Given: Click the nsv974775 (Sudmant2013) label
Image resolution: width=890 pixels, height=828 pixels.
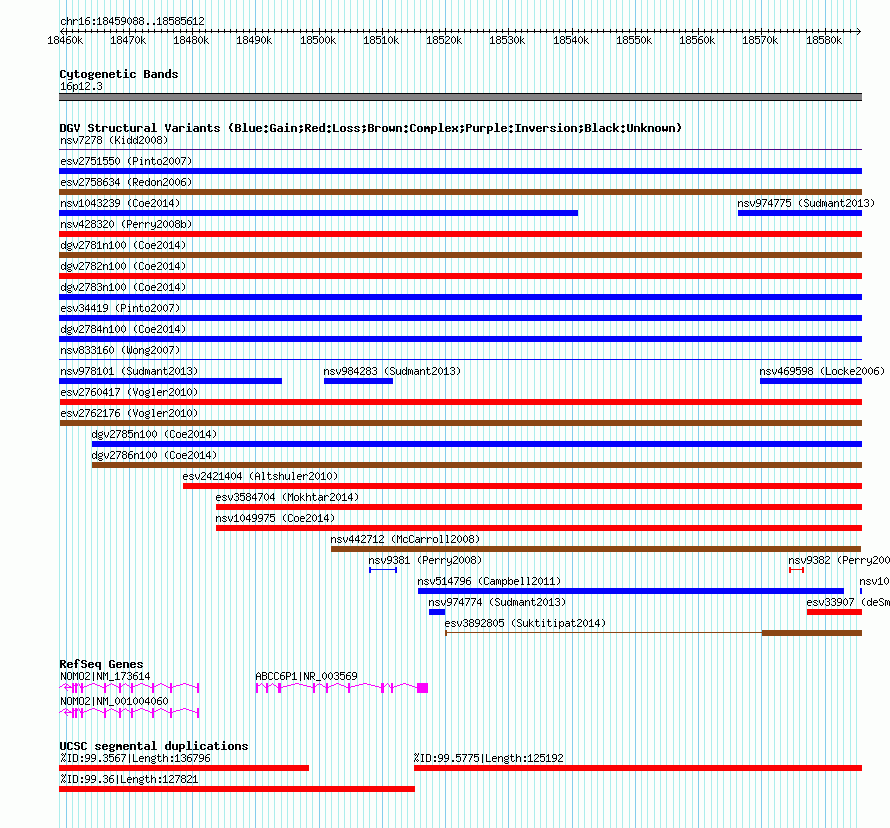Looking at the screenshot, I should (x=806, y=203).
